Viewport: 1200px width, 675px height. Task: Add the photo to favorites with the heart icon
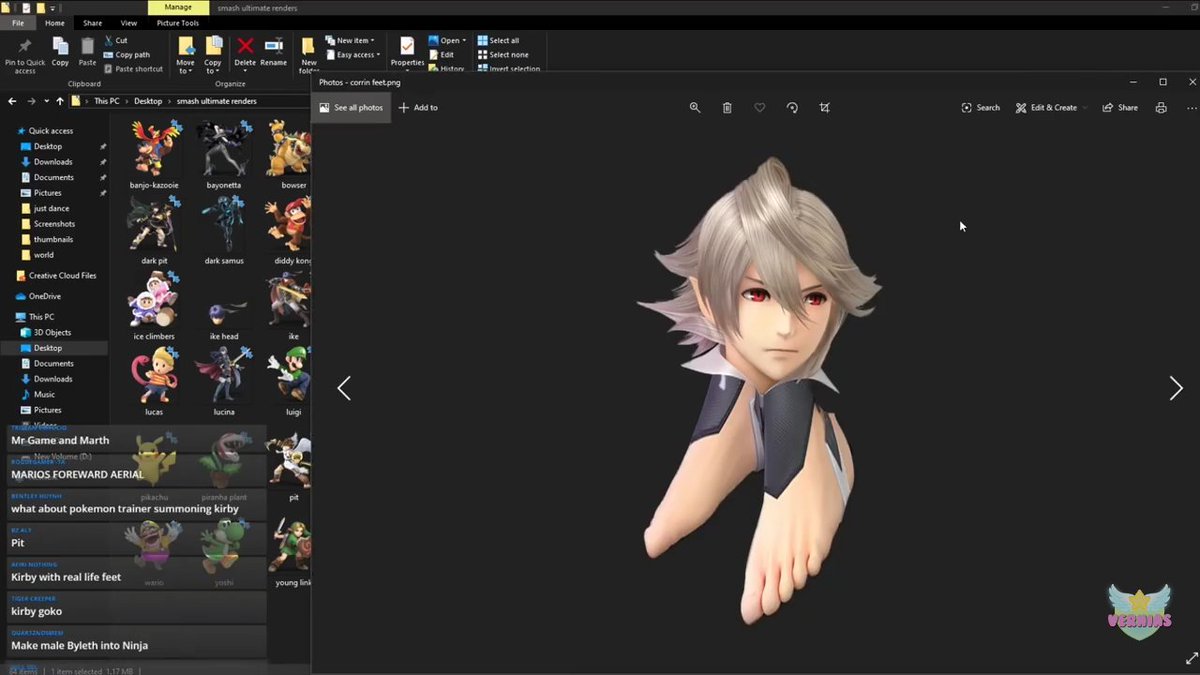tap(760, 107)
